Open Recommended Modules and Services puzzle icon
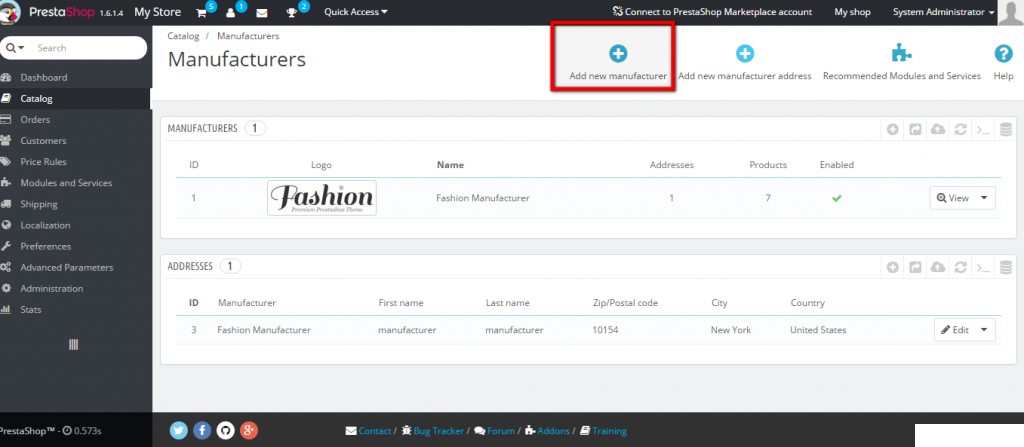Screen dimensions: 1024x447 pos(902,54)
